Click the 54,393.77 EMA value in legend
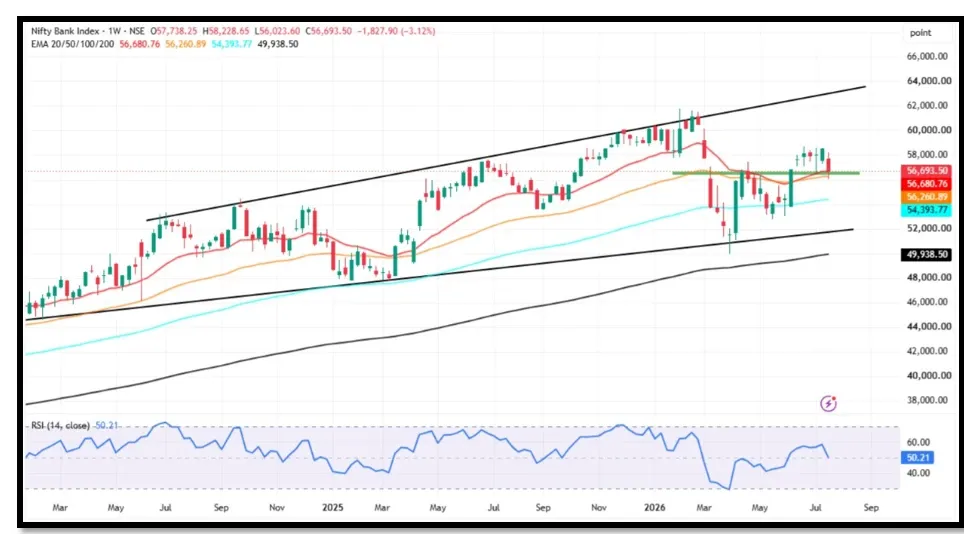Image resolution: width=974 pixels, height=548 pixels. coord(232,44)
